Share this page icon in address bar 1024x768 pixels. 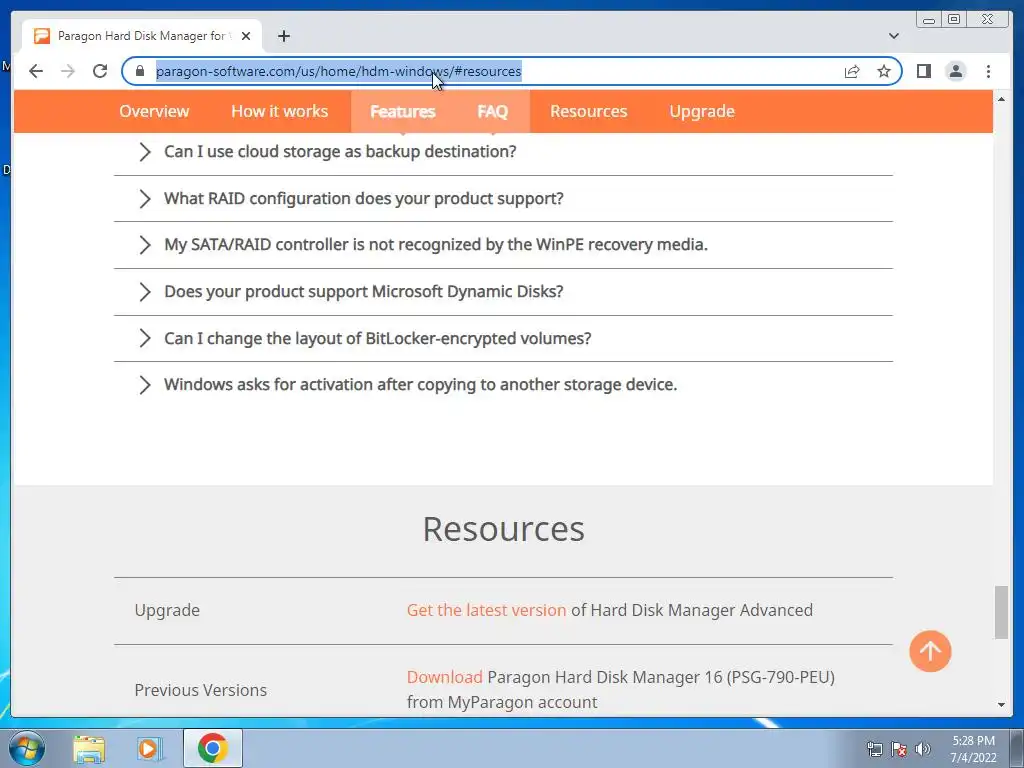(852, 71)
